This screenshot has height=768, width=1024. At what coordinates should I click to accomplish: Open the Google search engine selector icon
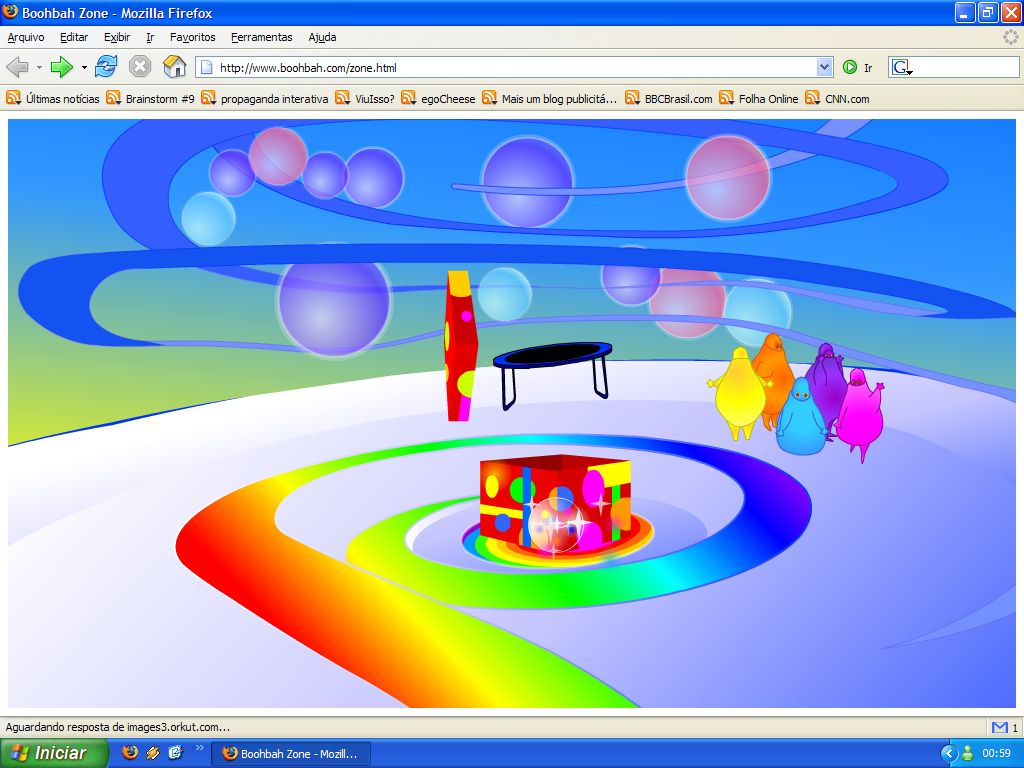click(x=902, y=67)
